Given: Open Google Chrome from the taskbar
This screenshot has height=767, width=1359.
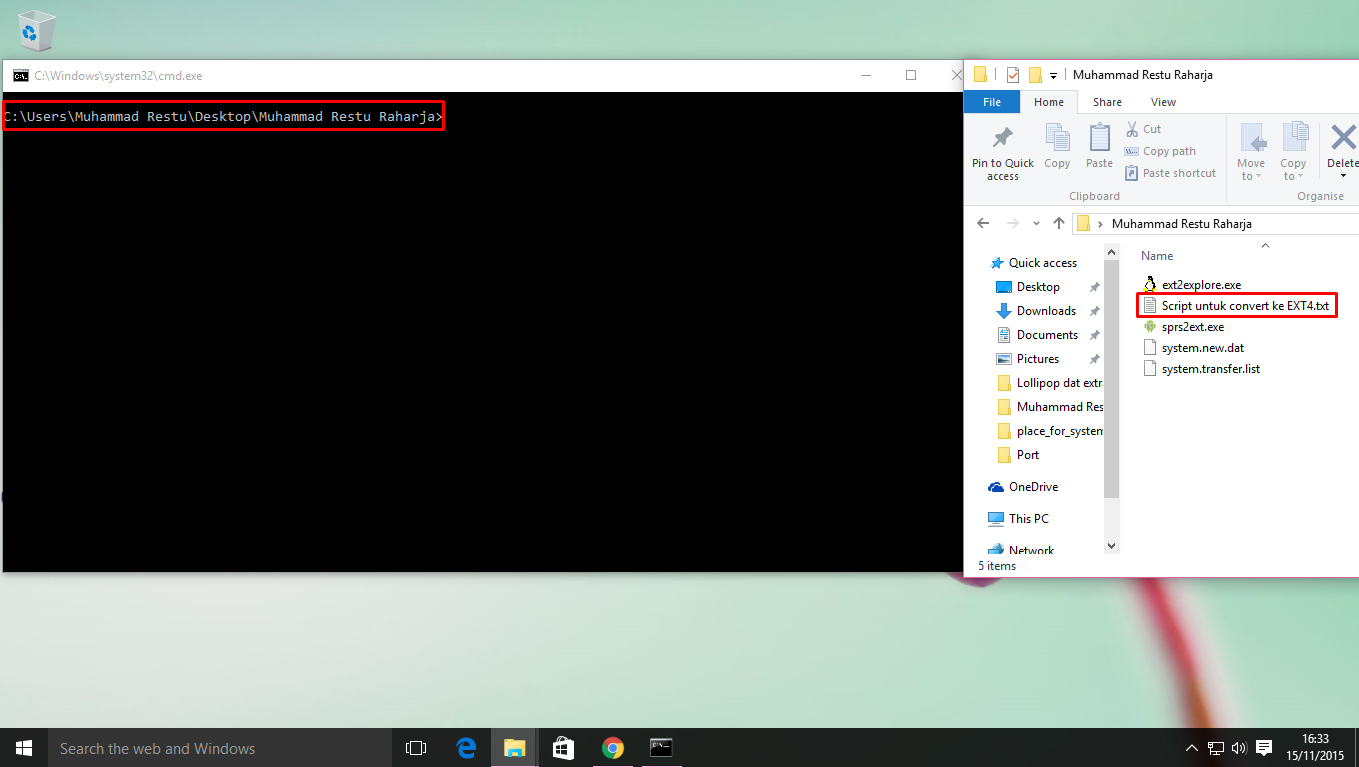Looking at the screenshot, I should coord(612,747).
